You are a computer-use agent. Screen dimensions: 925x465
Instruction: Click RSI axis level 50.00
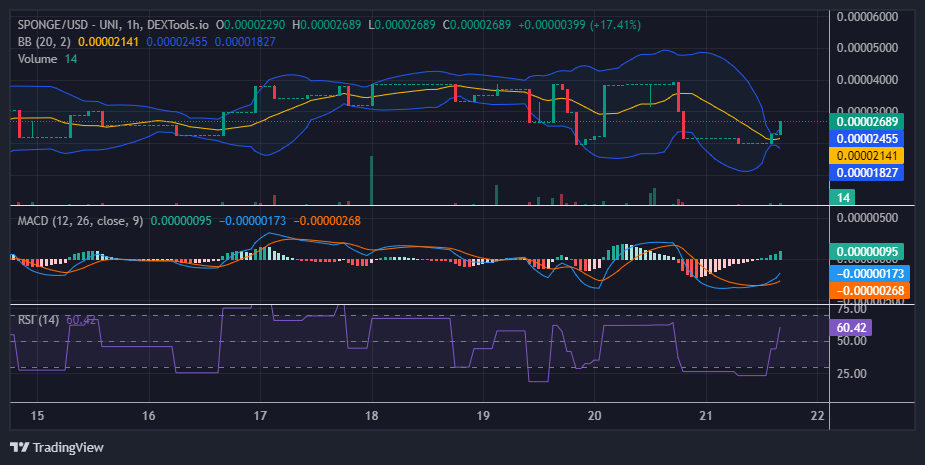(x=851, y=341)
